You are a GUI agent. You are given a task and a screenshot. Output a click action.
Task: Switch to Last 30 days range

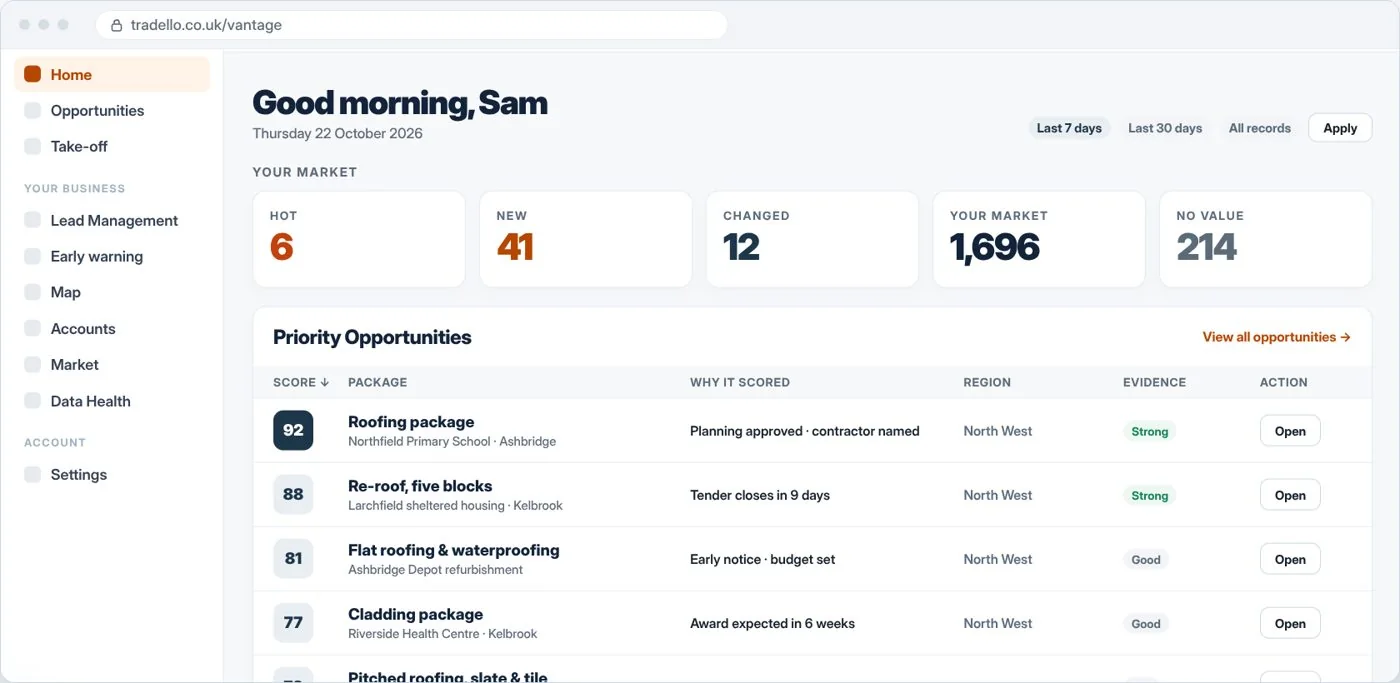(1165, 128)
